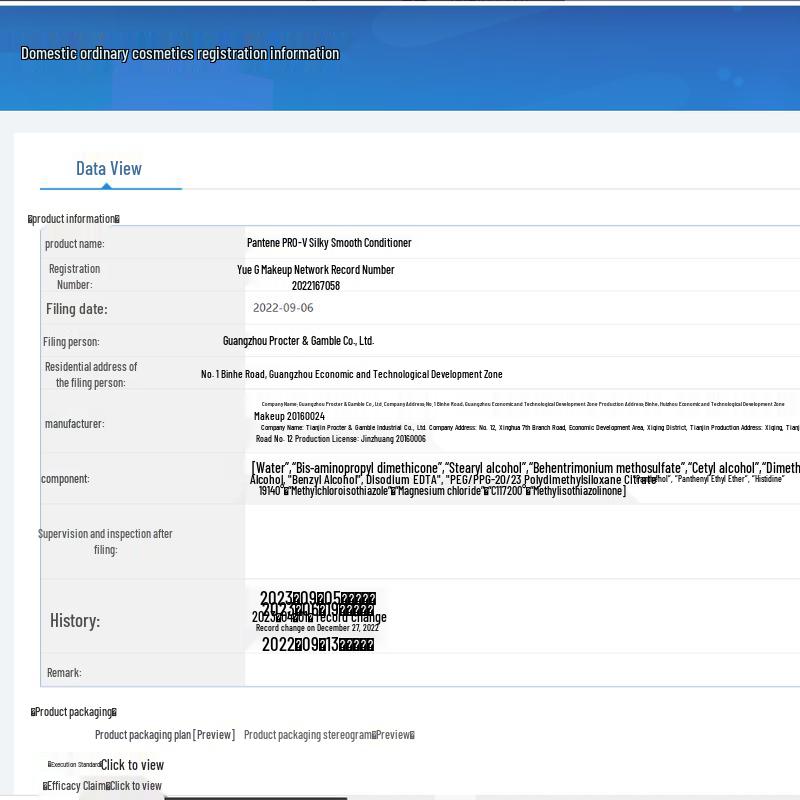Click the Domestic ordinary cosmetics registration header title
This screenshot has width=800, height=800.
(x=180, y=54)
